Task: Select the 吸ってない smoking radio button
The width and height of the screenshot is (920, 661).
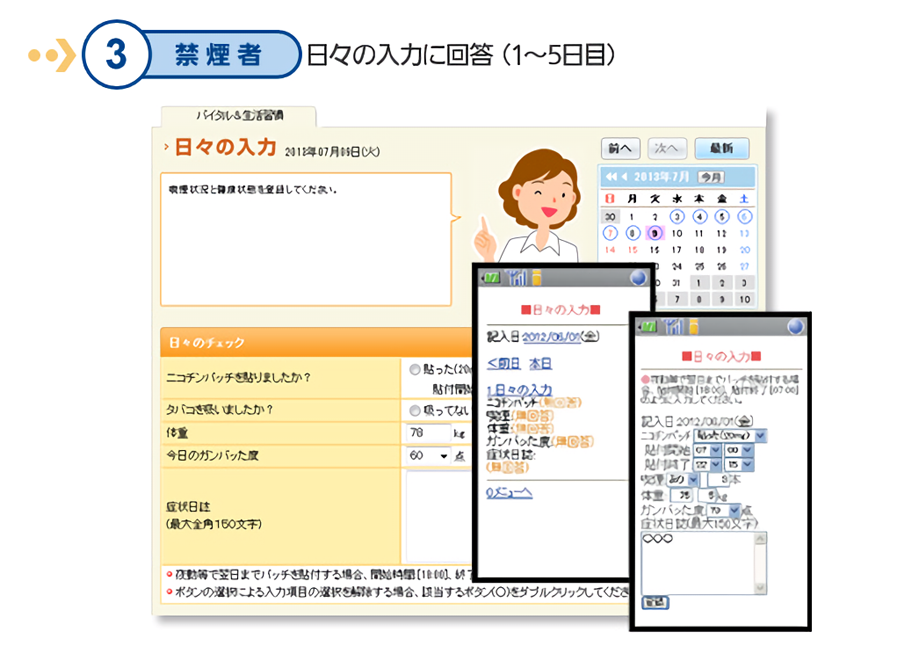Action: pos(414,410)
